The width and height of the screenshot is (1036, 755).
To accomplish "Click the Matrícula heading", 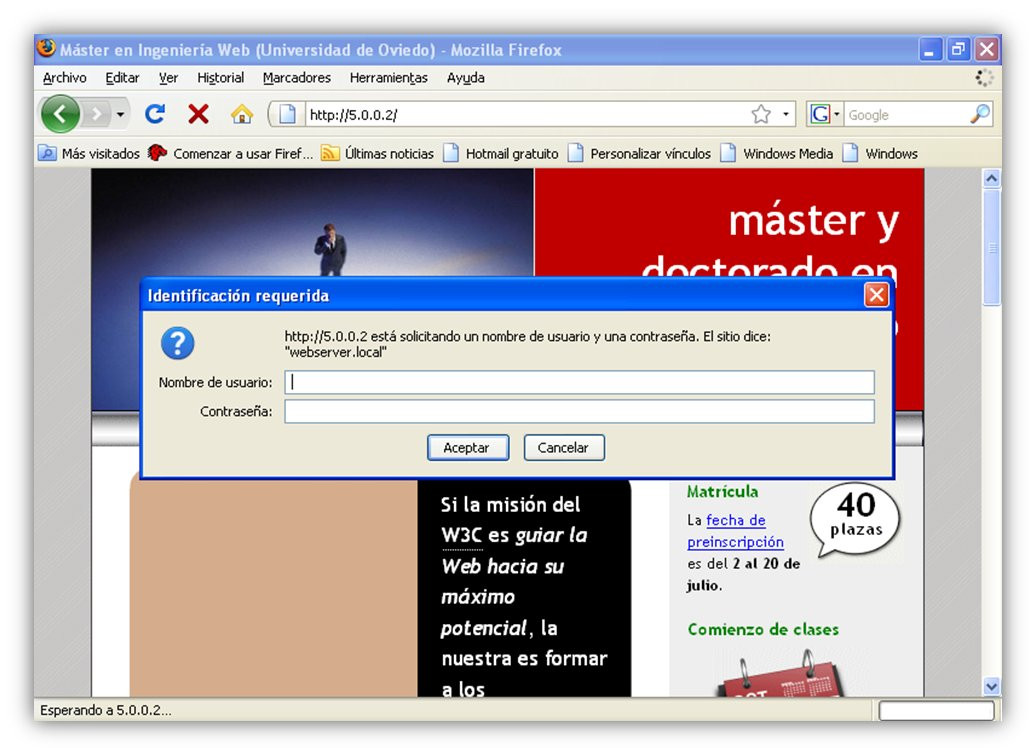I will (722, 491).
